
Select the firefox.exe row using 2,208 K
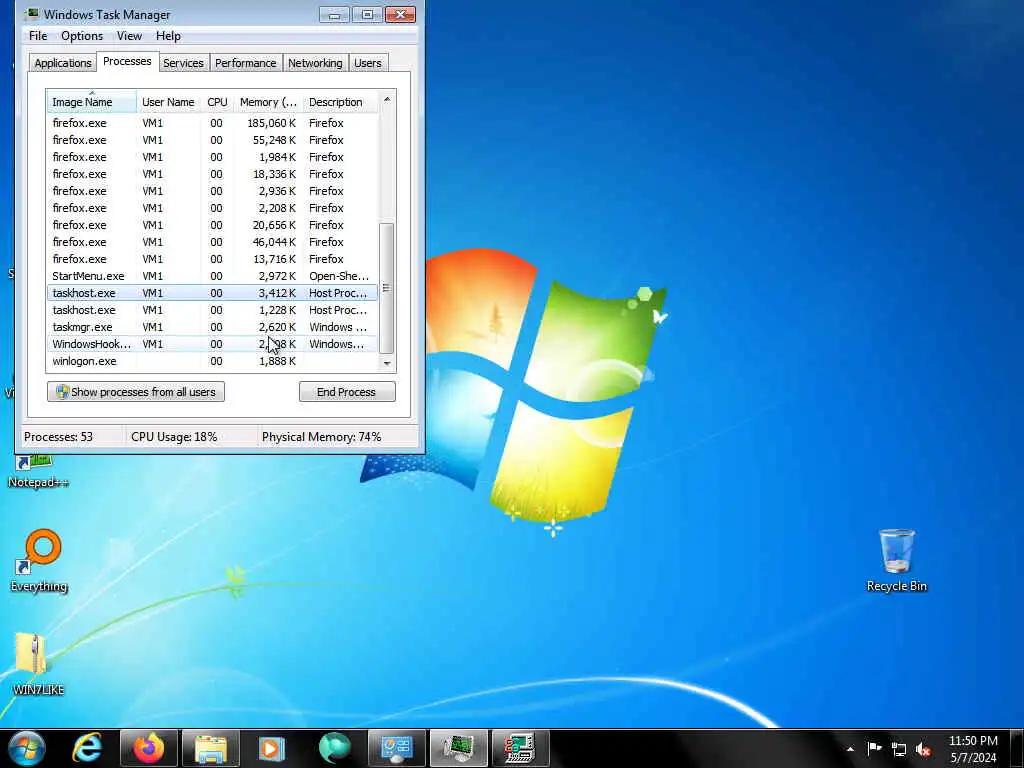point(213,208)
